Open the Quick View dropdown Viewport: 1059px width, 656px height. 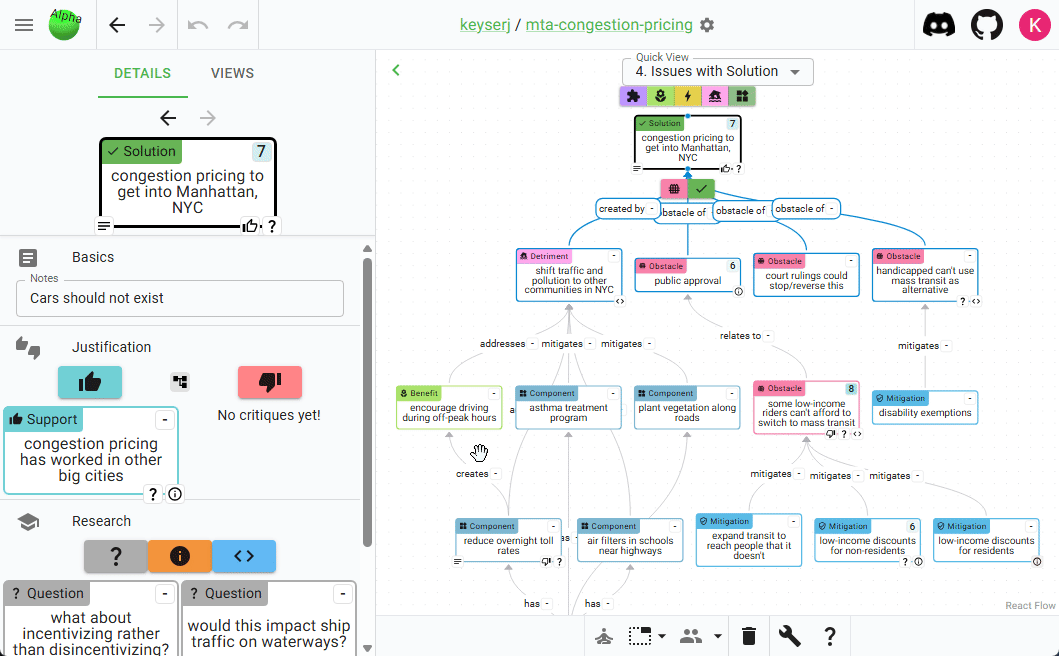(x=717, y=72)
